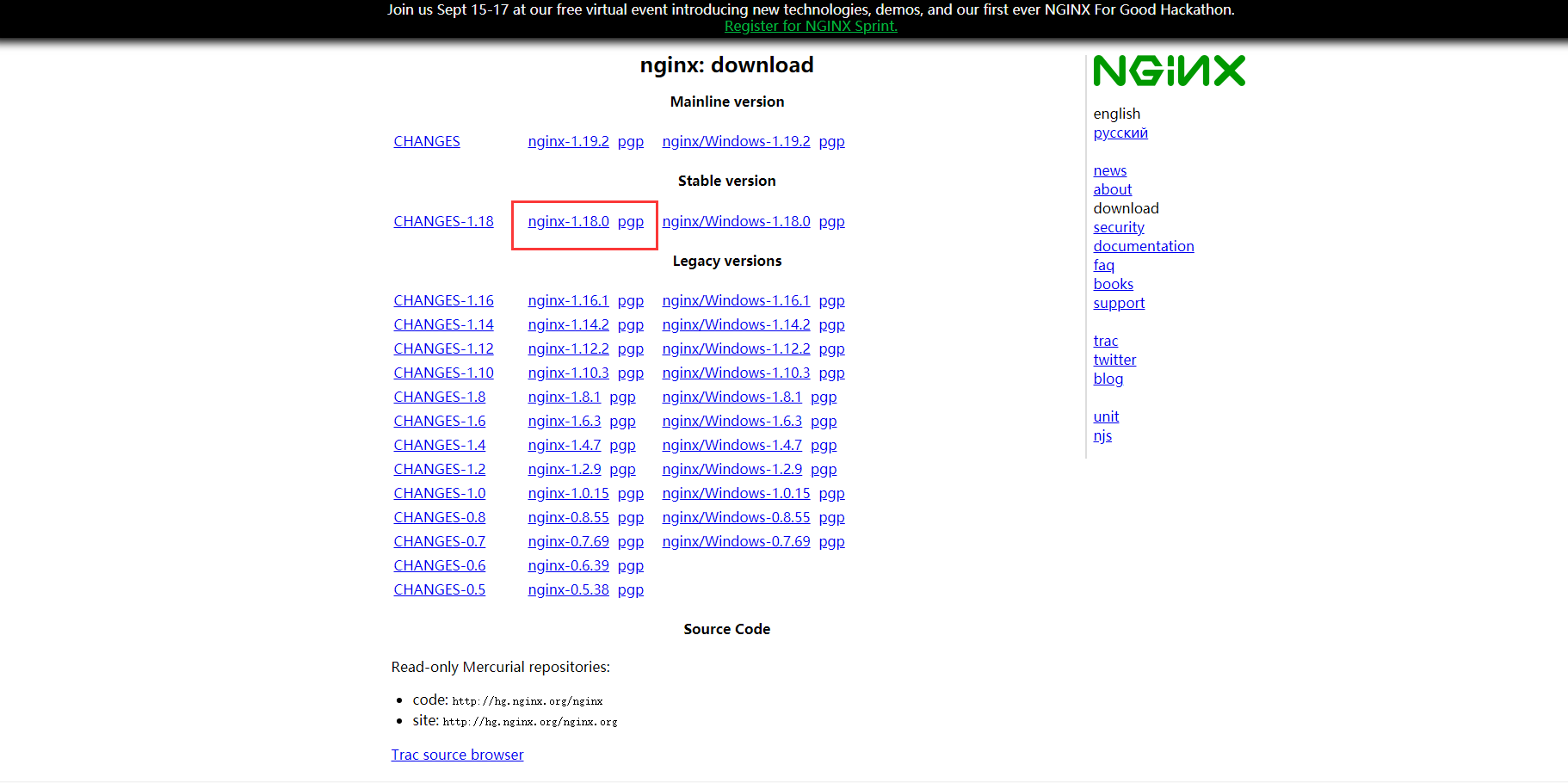This screenshot has width=1568, height=783.
Task: Download nginx-0.6.39
Action: (x=568, y=565)
